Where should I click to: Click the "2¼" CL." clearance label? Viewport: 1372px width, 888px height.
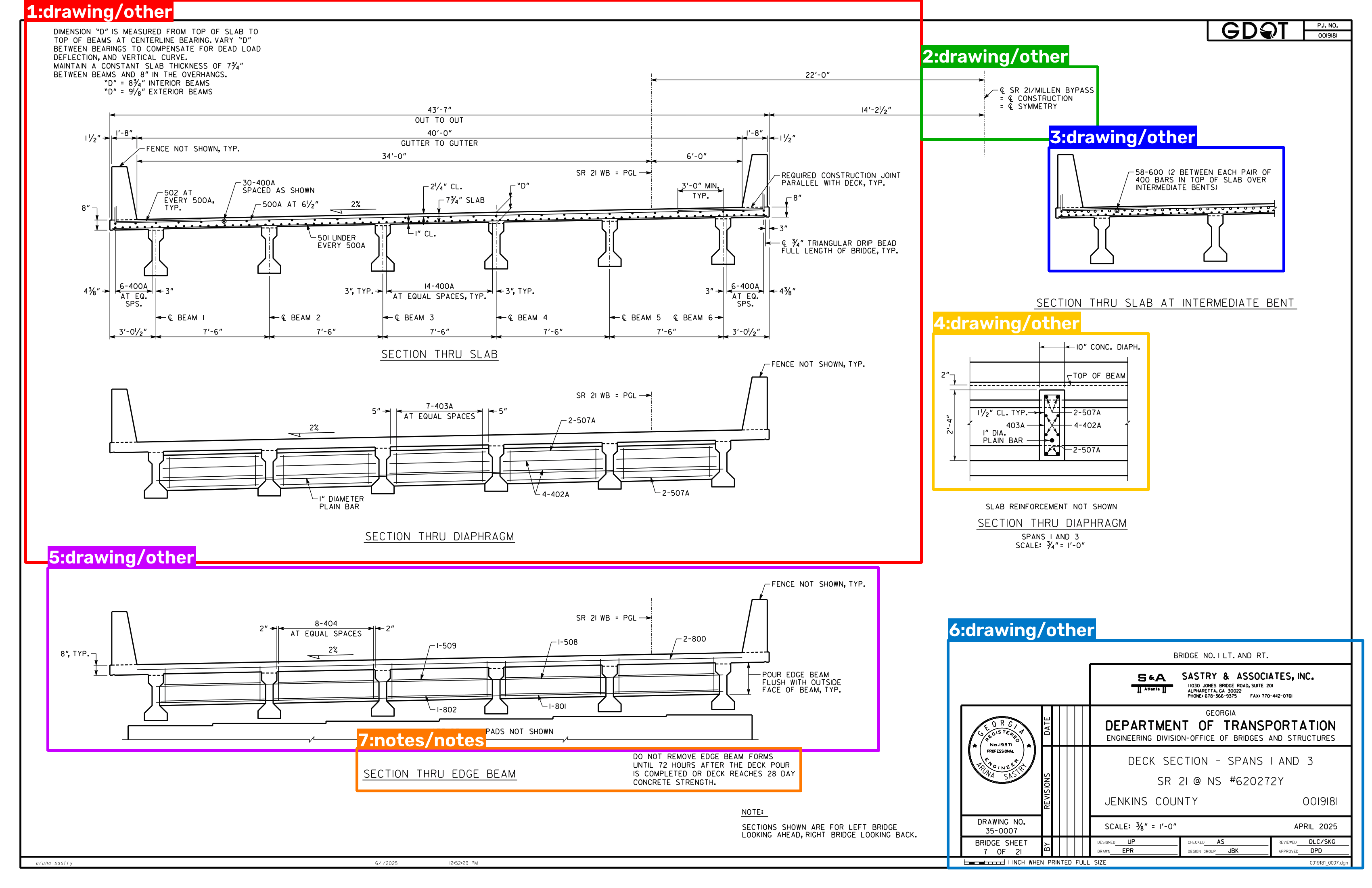coord(446,187)
